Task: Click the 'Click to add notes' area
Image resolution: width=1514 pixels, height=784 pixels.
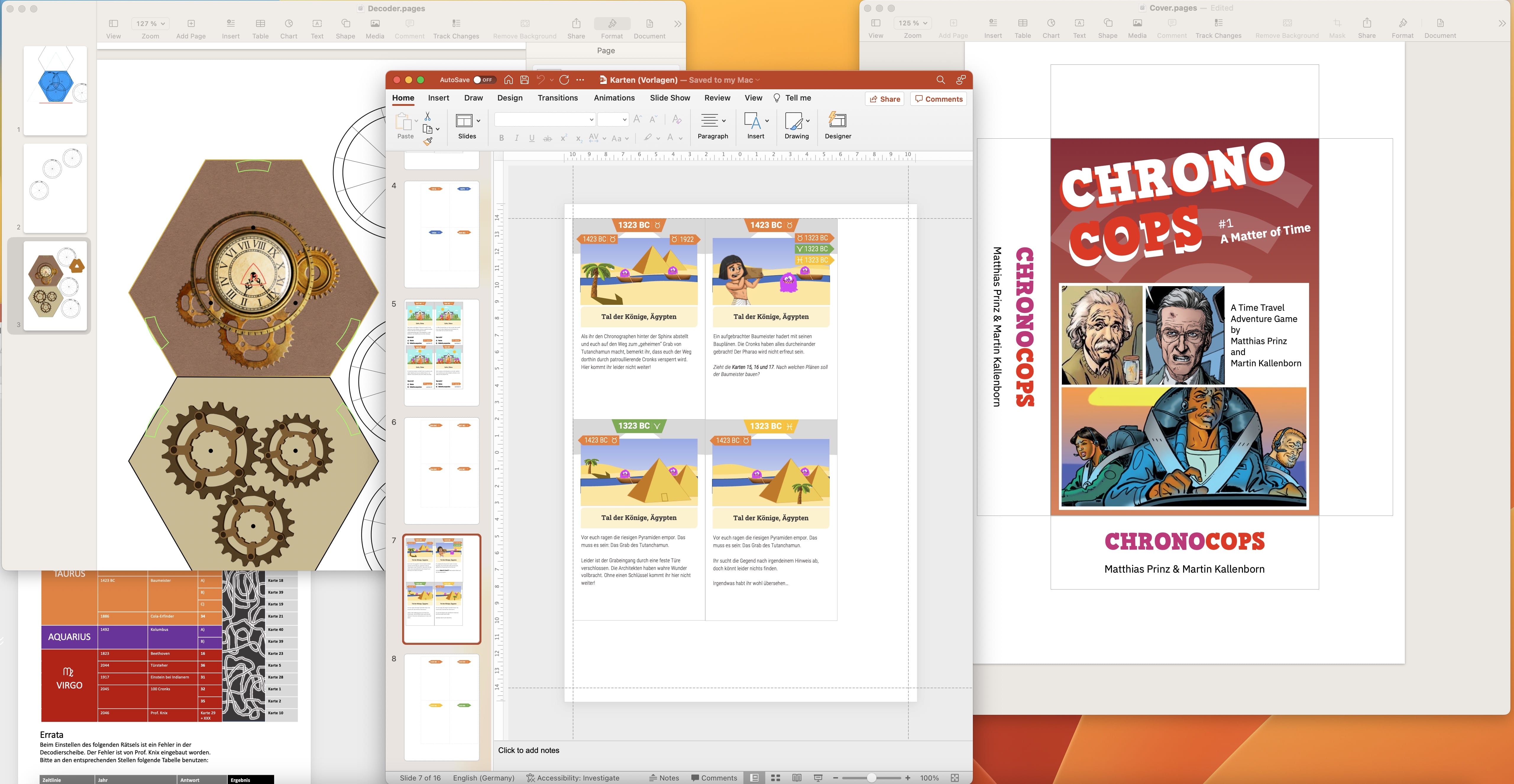Action: click(x=528, y=750)
